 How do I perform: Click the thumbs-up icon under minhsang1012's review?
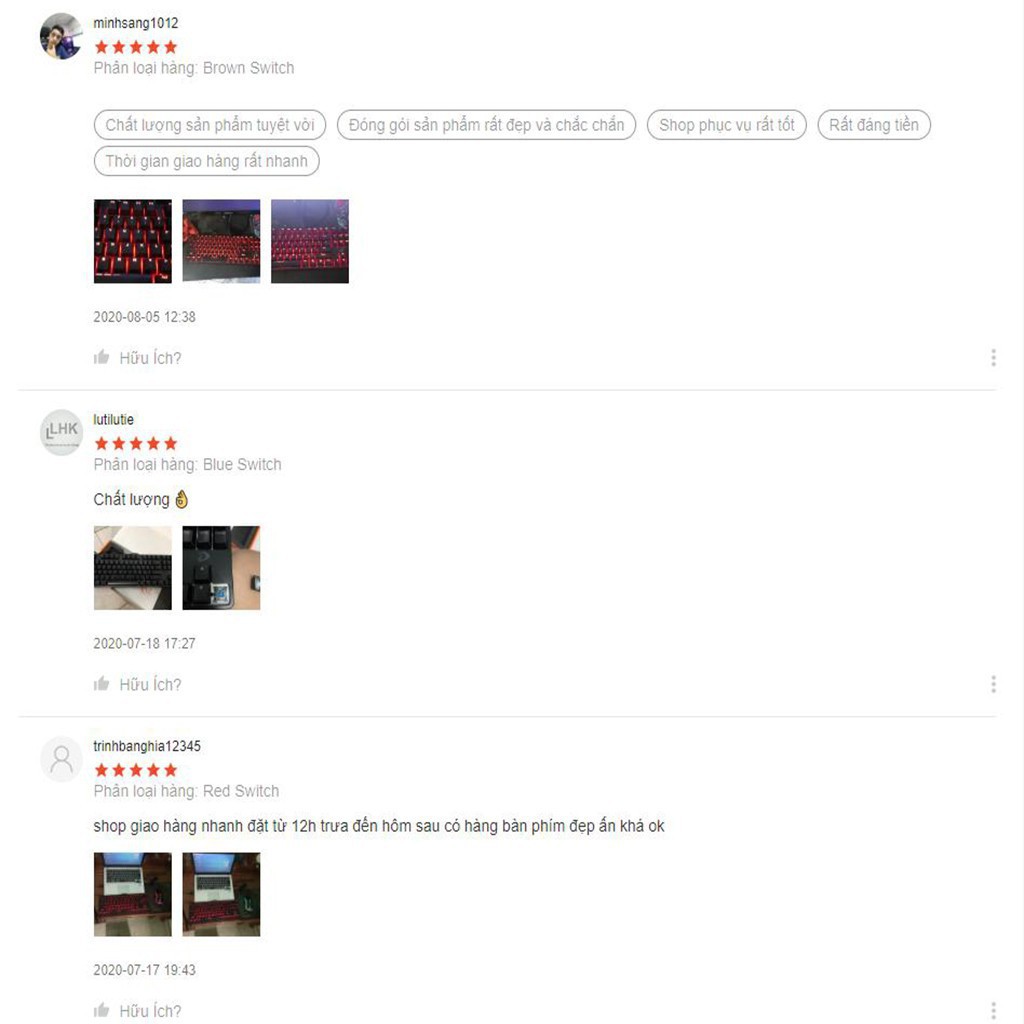click(101, 357)
